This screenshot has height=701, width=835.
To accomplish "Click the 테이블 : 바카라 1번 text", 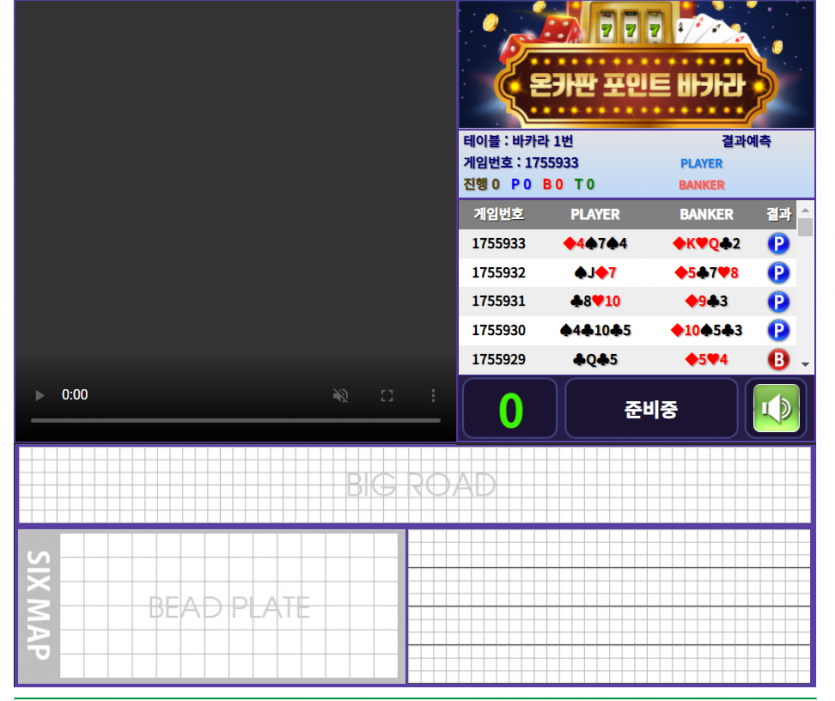I will 518,141.
